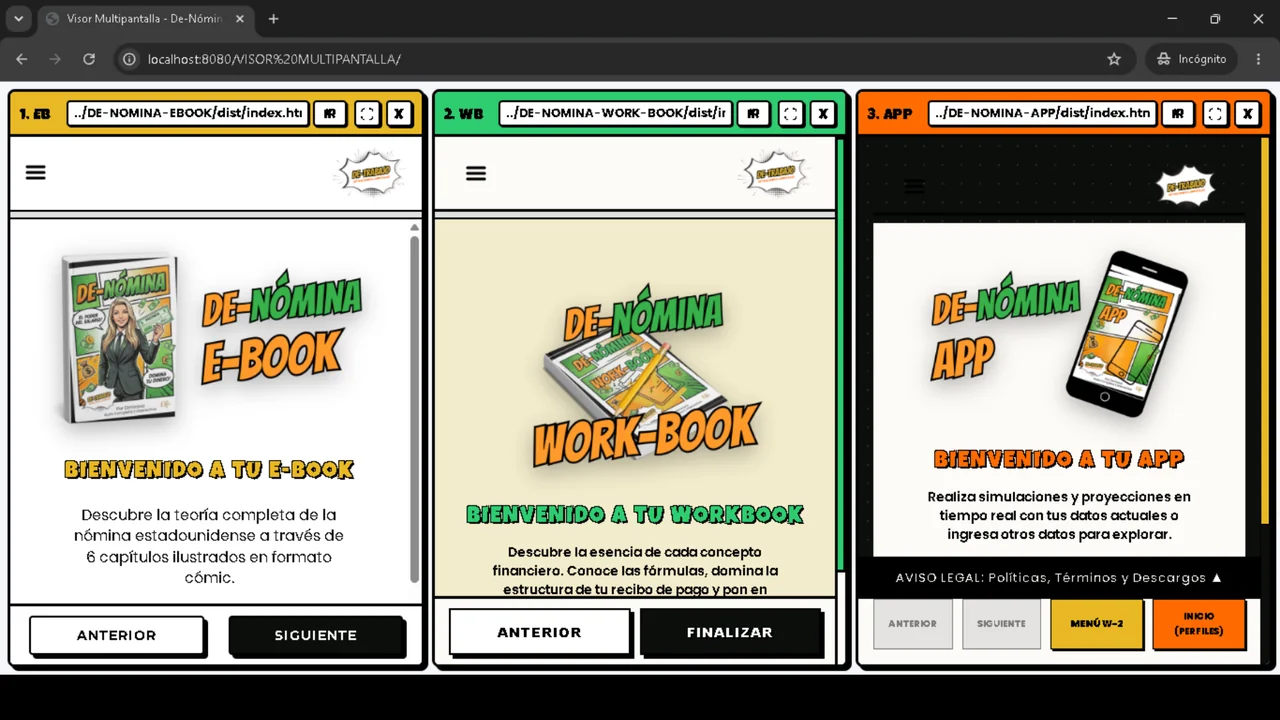Expand the EB panel to fullscreen
This screenshot has height=720, width=1280.
pos(367,114)
